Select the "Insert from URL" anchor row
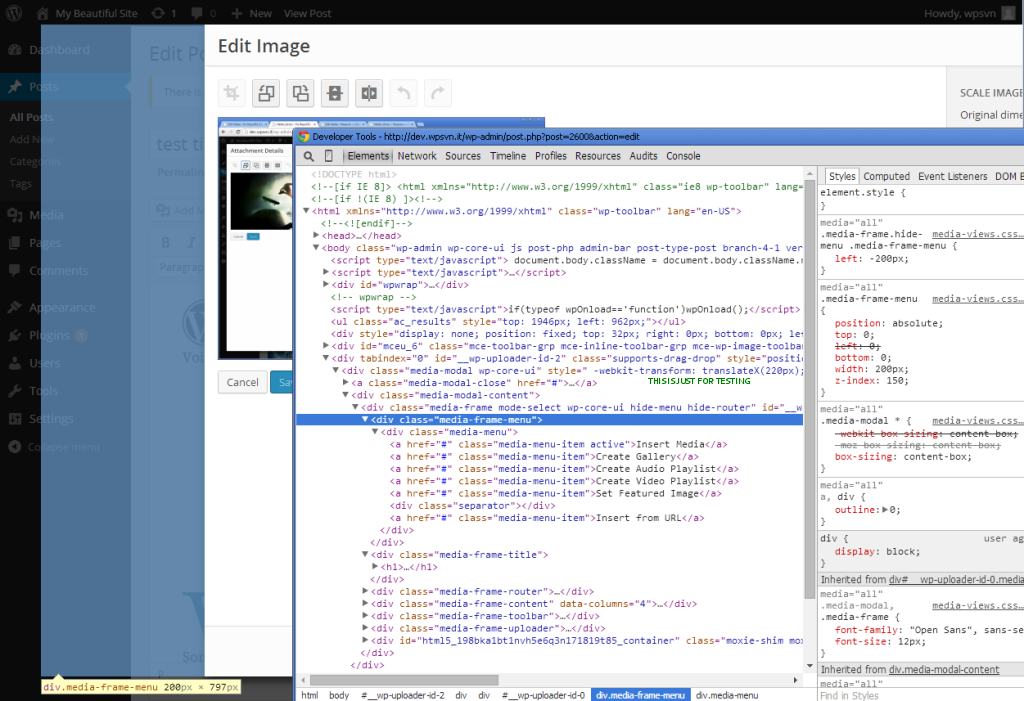This screenshot has width=1024, height=701. (x=549, y=518)
